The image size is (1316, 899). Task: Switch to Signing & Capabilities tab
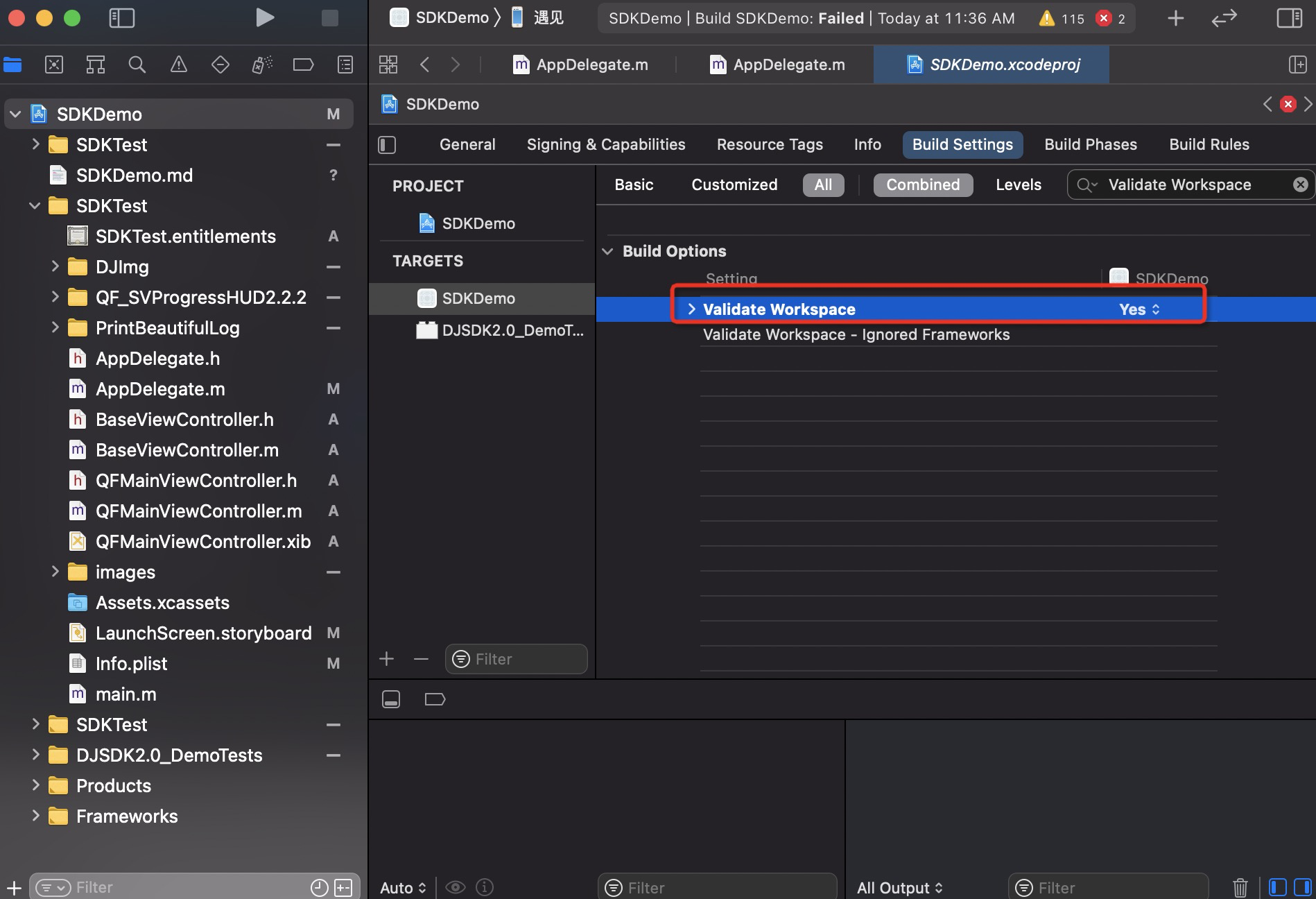coord(606,144)
